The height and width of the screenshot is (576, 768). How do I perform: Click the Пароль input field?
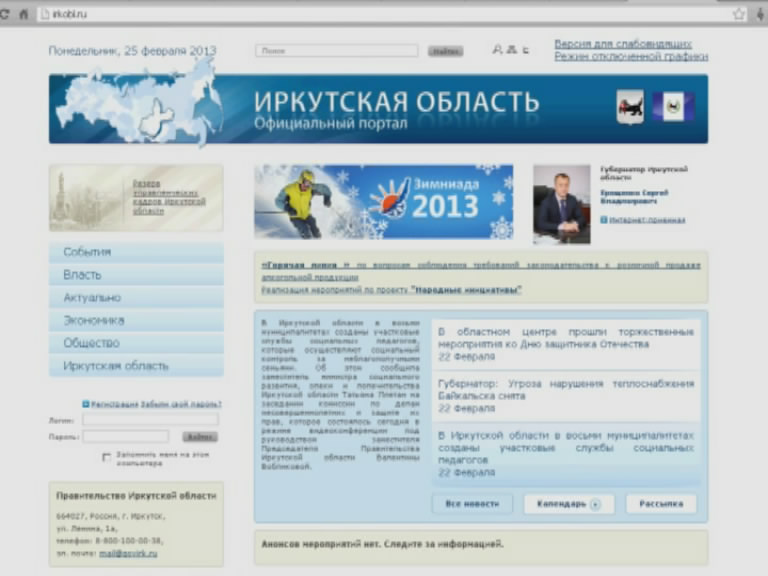click(x=125, y=436)
